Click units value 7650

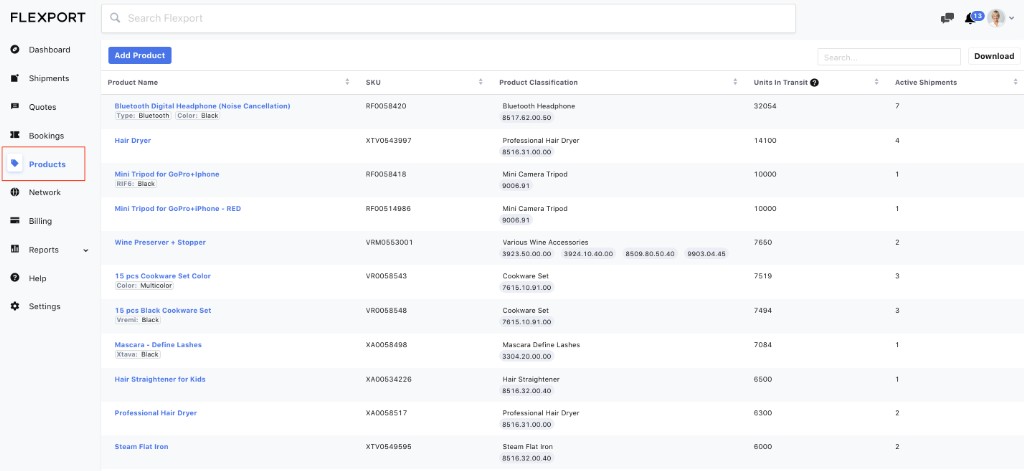click(763, 242)
